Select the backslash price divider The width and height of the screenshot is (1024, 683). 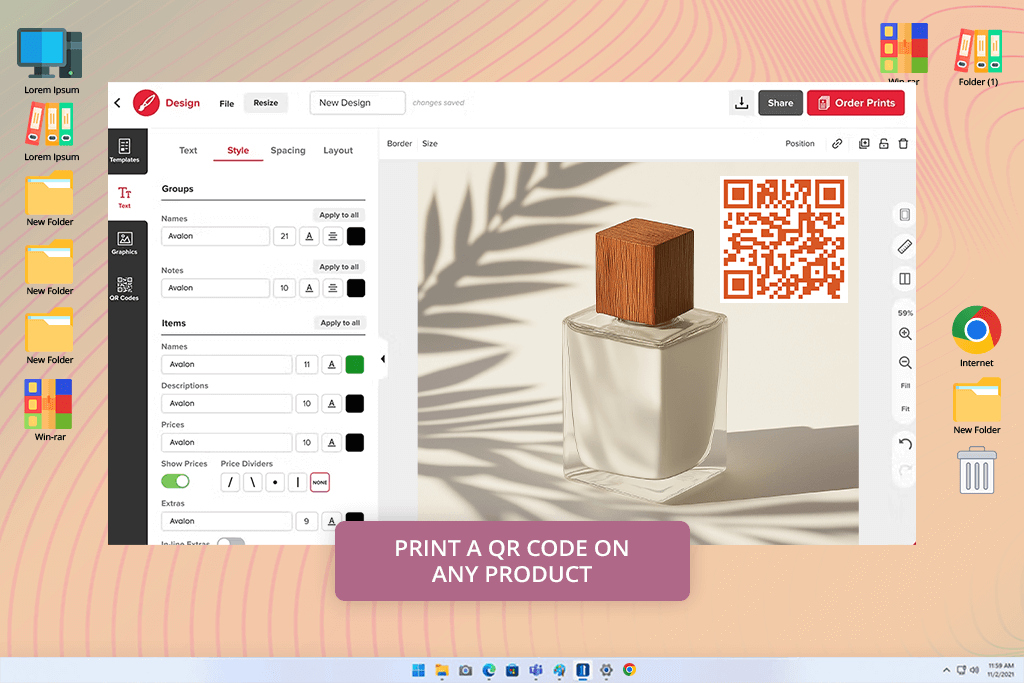pos(253,483)
